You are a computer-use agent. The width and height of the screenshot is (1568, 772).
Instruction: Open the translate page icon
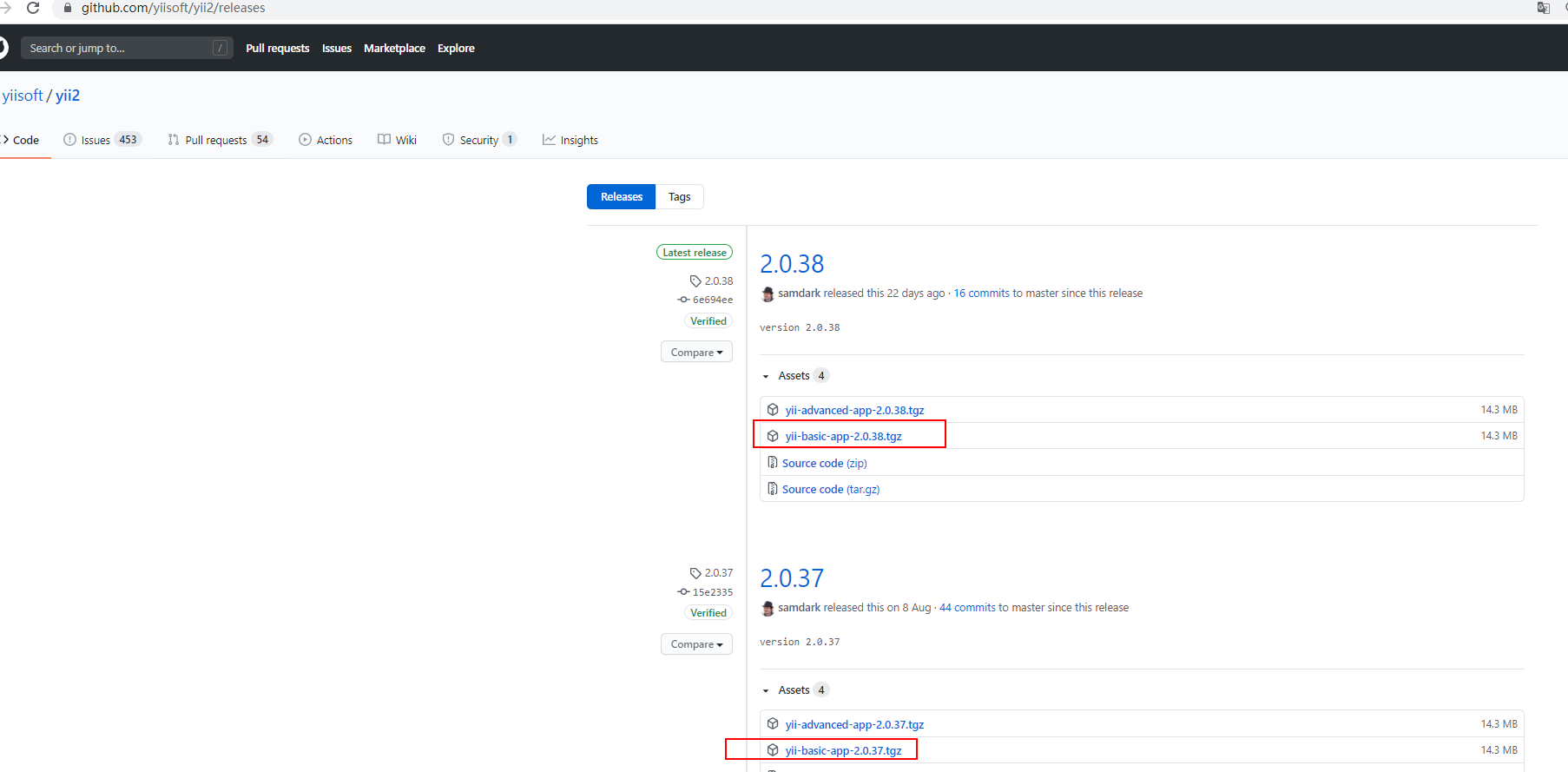pyautogui.click(x=1543, y=8)
